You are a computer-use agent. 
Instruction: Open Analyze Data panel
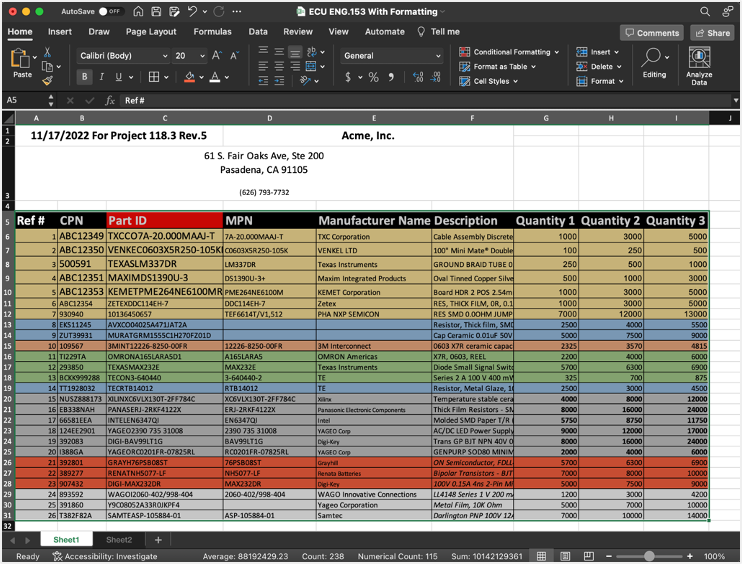[x=699, y=66]
